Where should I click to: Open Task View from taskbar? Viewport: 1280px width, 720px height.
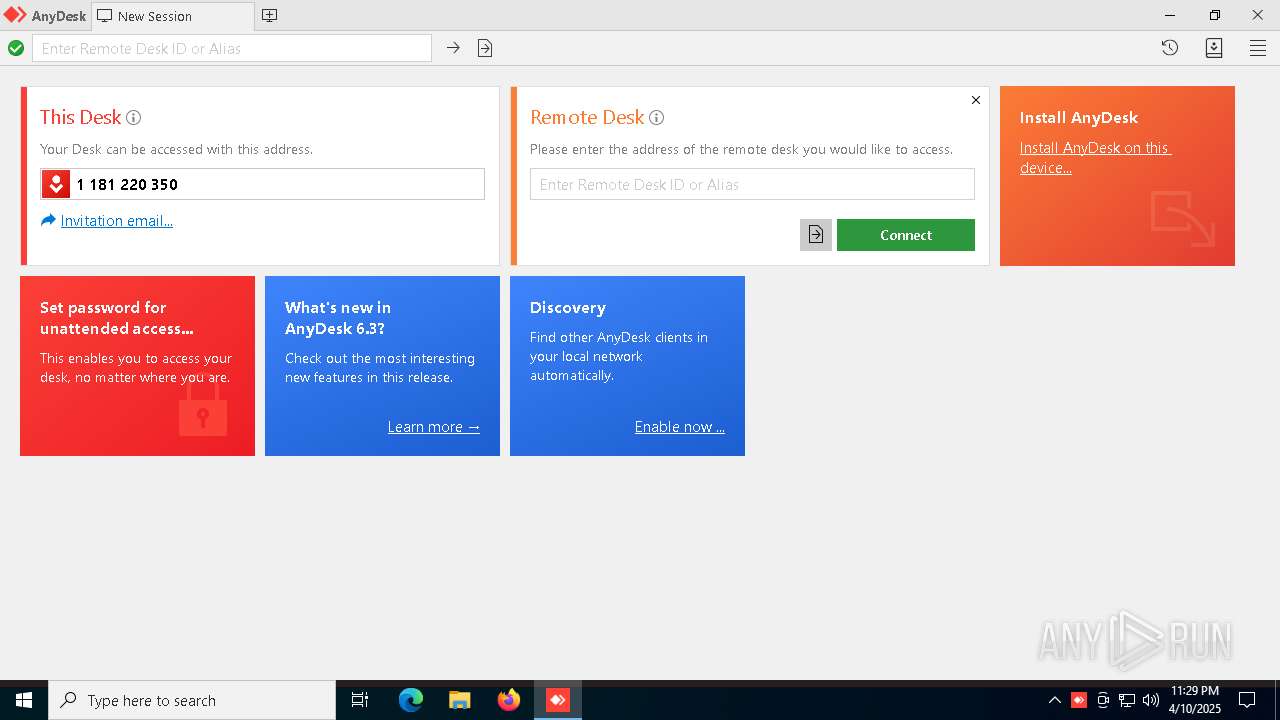[x=360, y=700]
